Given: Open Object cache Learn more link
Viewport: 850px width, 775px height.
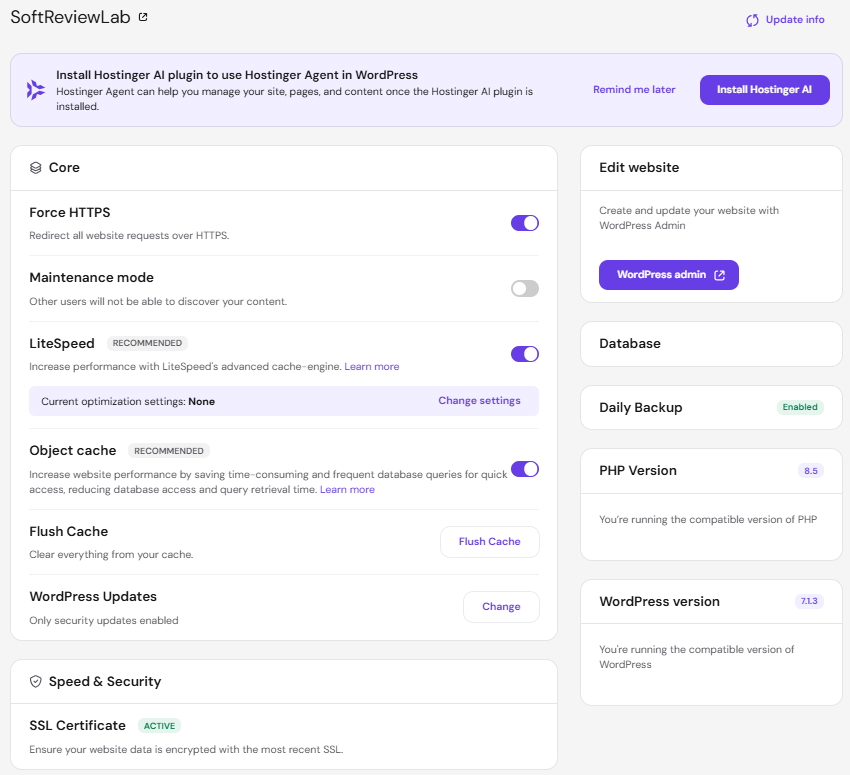Looking at the screenshot, I should click(x=347, y=490).
